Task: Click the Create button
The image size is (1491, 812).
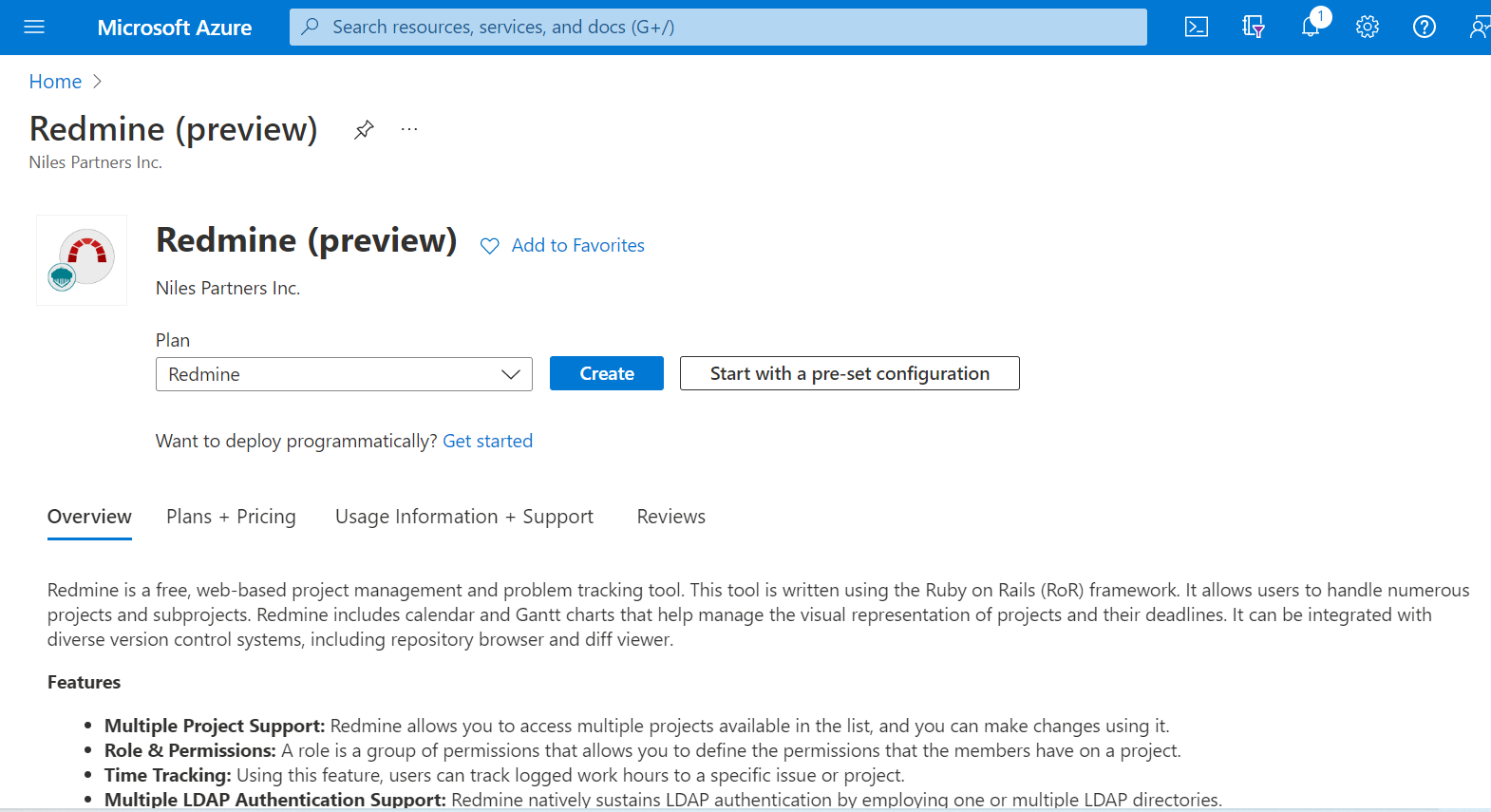Action: (607, 373)
